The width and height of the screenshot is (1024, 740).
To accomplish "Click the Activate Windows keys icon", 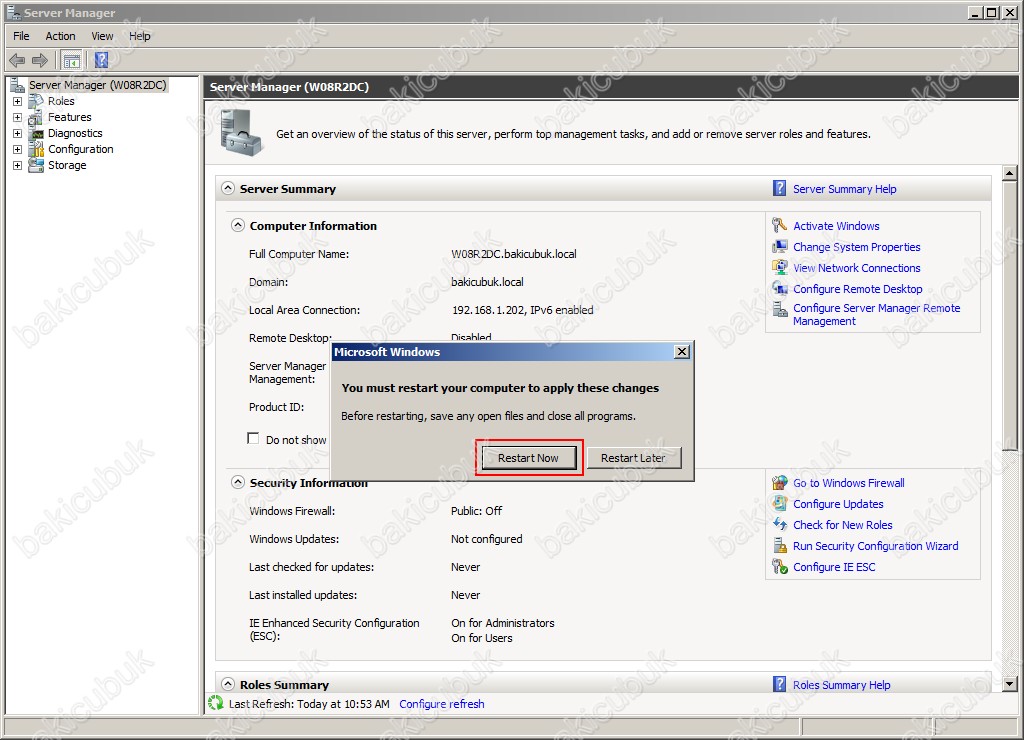I will [x=780, y=225].
